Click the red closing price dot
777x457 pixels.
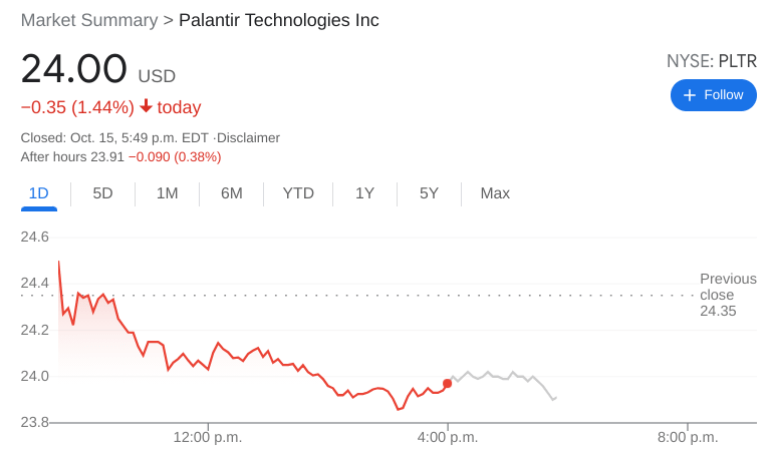(x=447, y=383)
